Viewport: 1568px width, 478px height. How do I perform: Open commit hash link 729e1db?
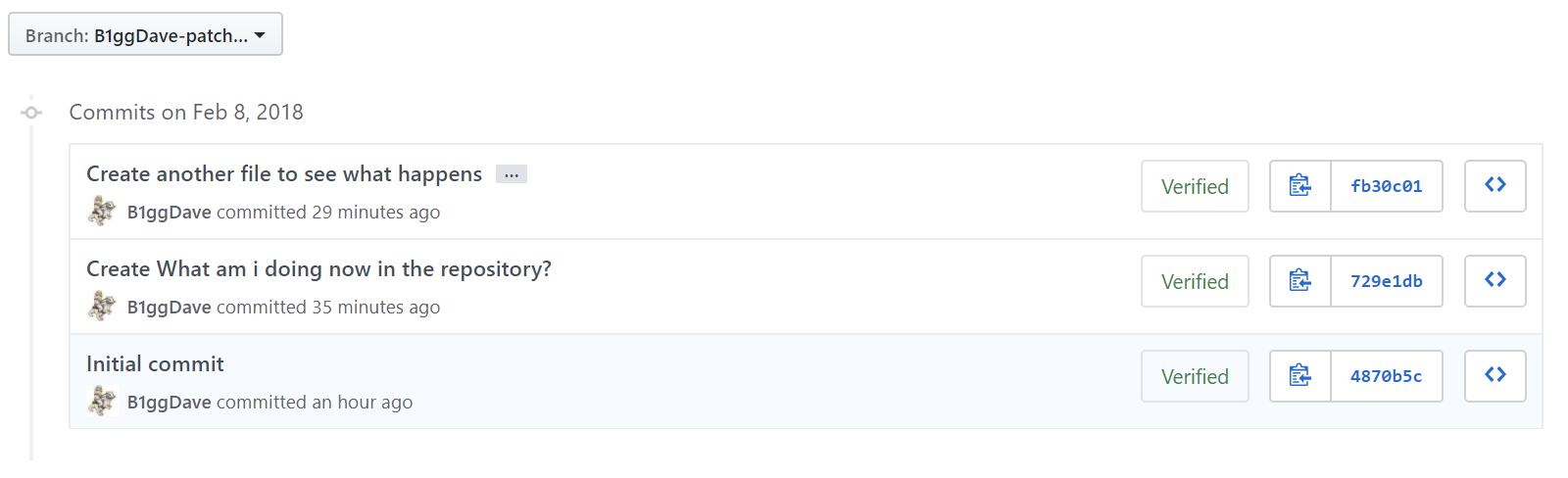[1387, 281]
